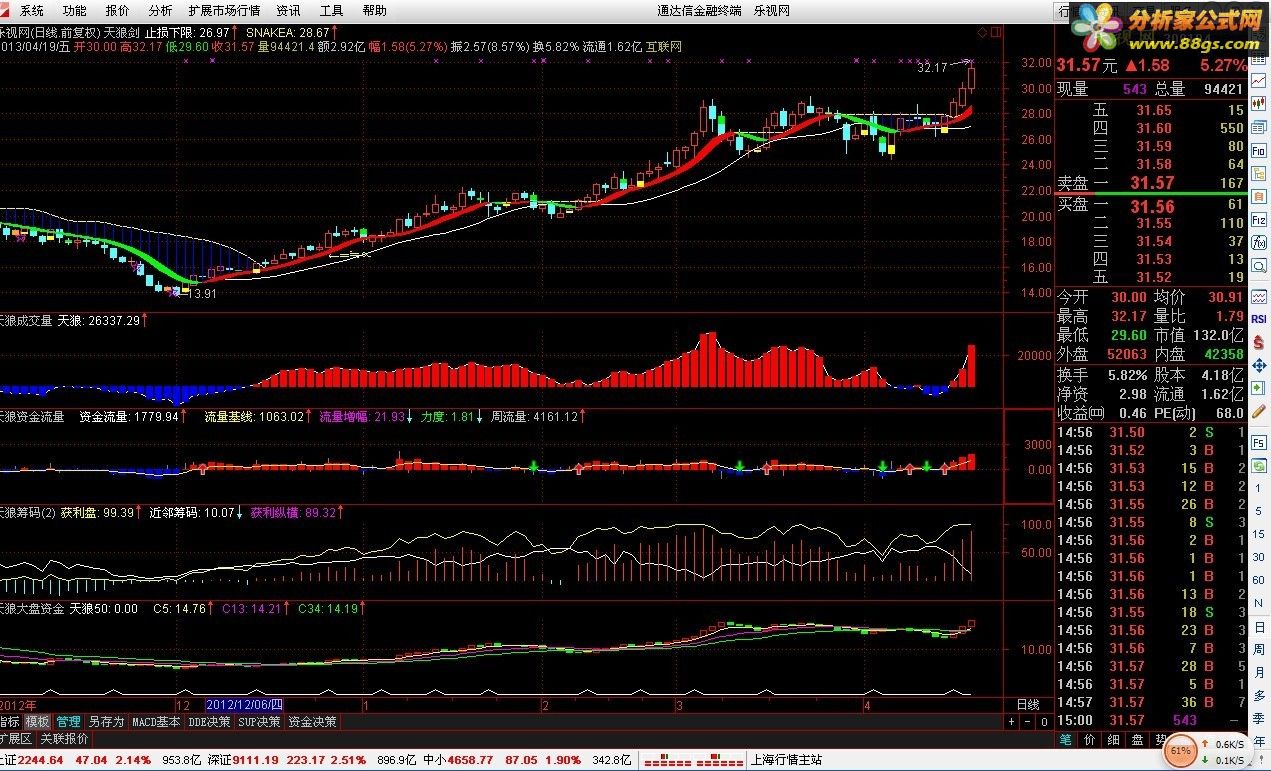Click the 上证 index value 2244.64

[x=40, y=760]
